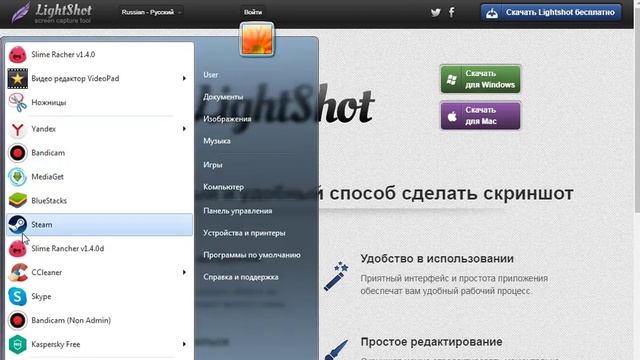Open Программы по умолчанию in Start menu

252,255
